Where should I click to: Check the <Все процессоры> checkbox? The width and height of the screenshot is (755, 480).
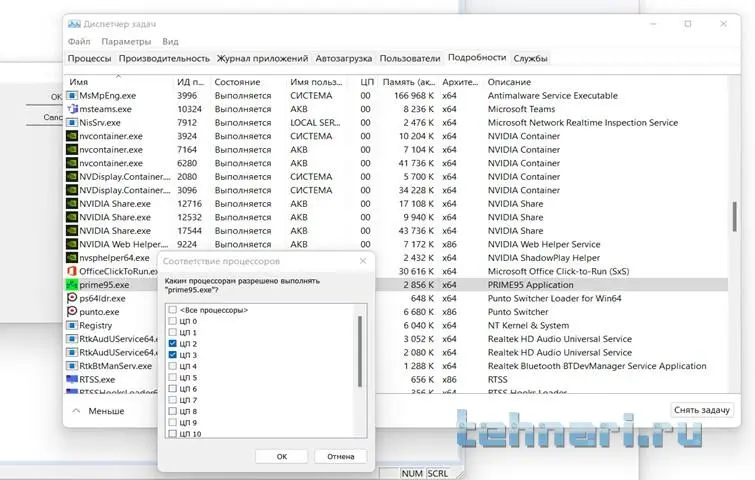tap(172, 310)
